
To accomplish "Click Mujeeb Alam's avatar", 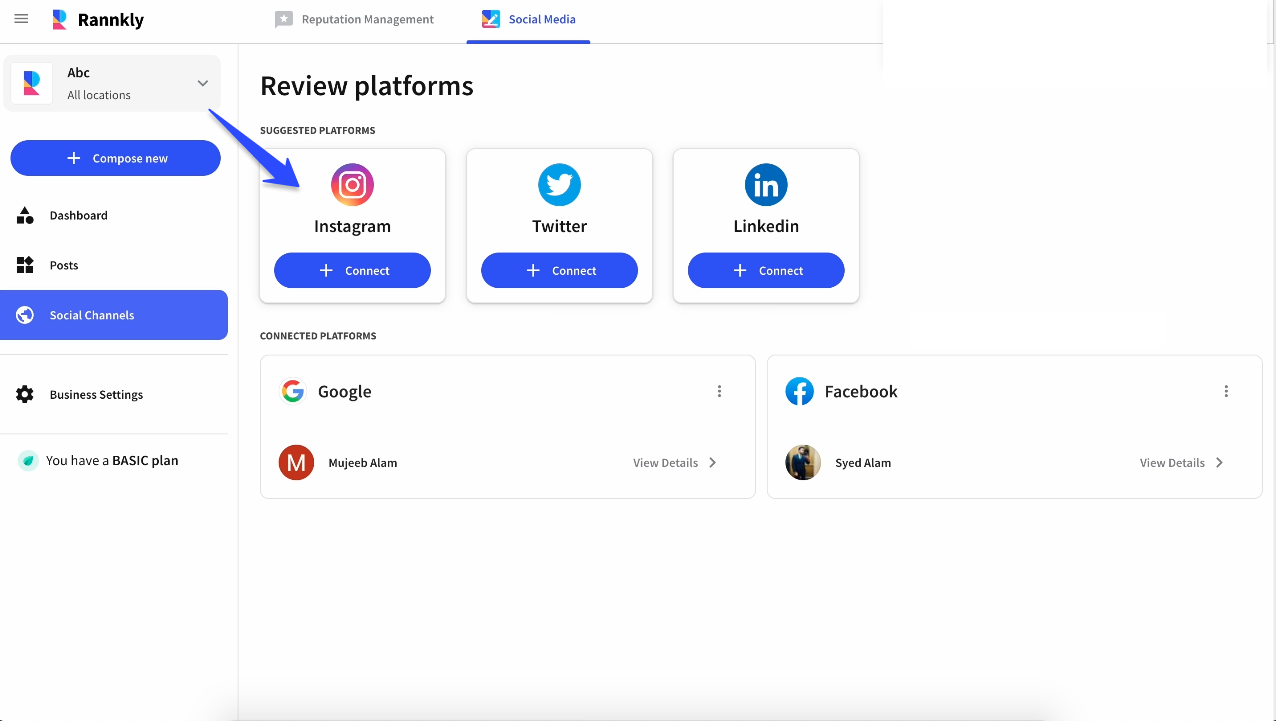I will coord(296,463).
